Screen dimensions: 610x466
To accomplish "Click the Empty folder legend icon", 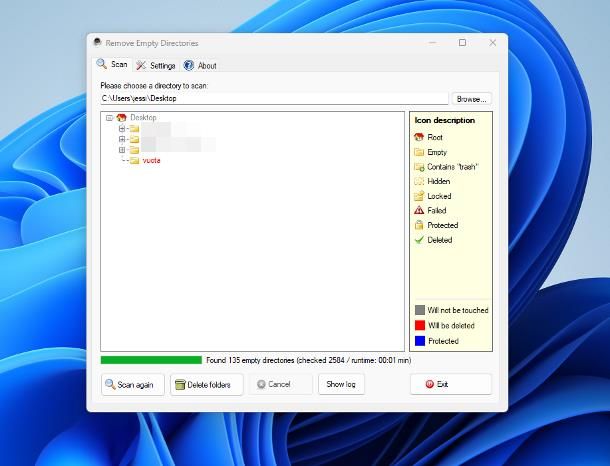I will click(x=419, y=152).
